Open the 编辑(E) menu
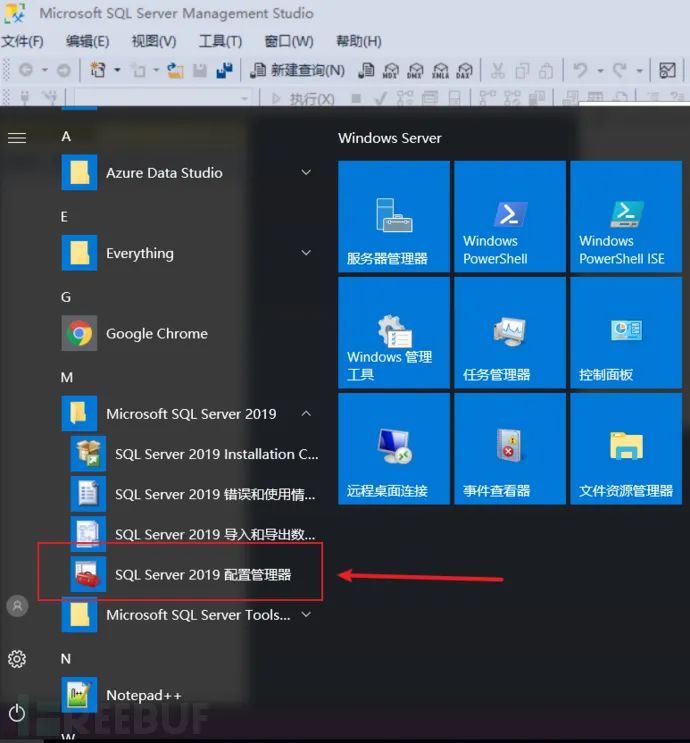The height and width of the screenshot is (743, 690). [x=88, y=41]
